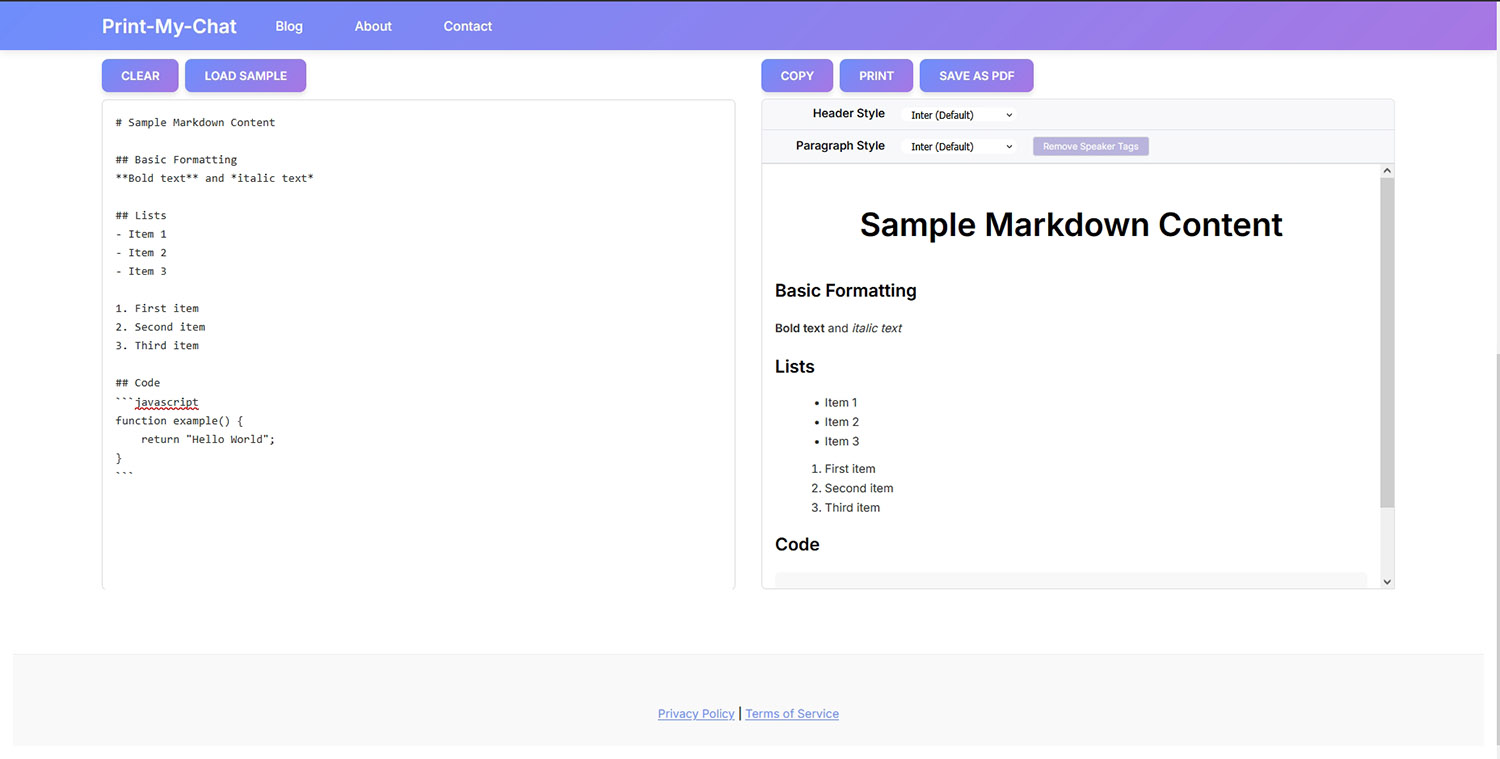1500x759 pixels.
Task: Open the Header Style font dropdown
Action: 957,114
